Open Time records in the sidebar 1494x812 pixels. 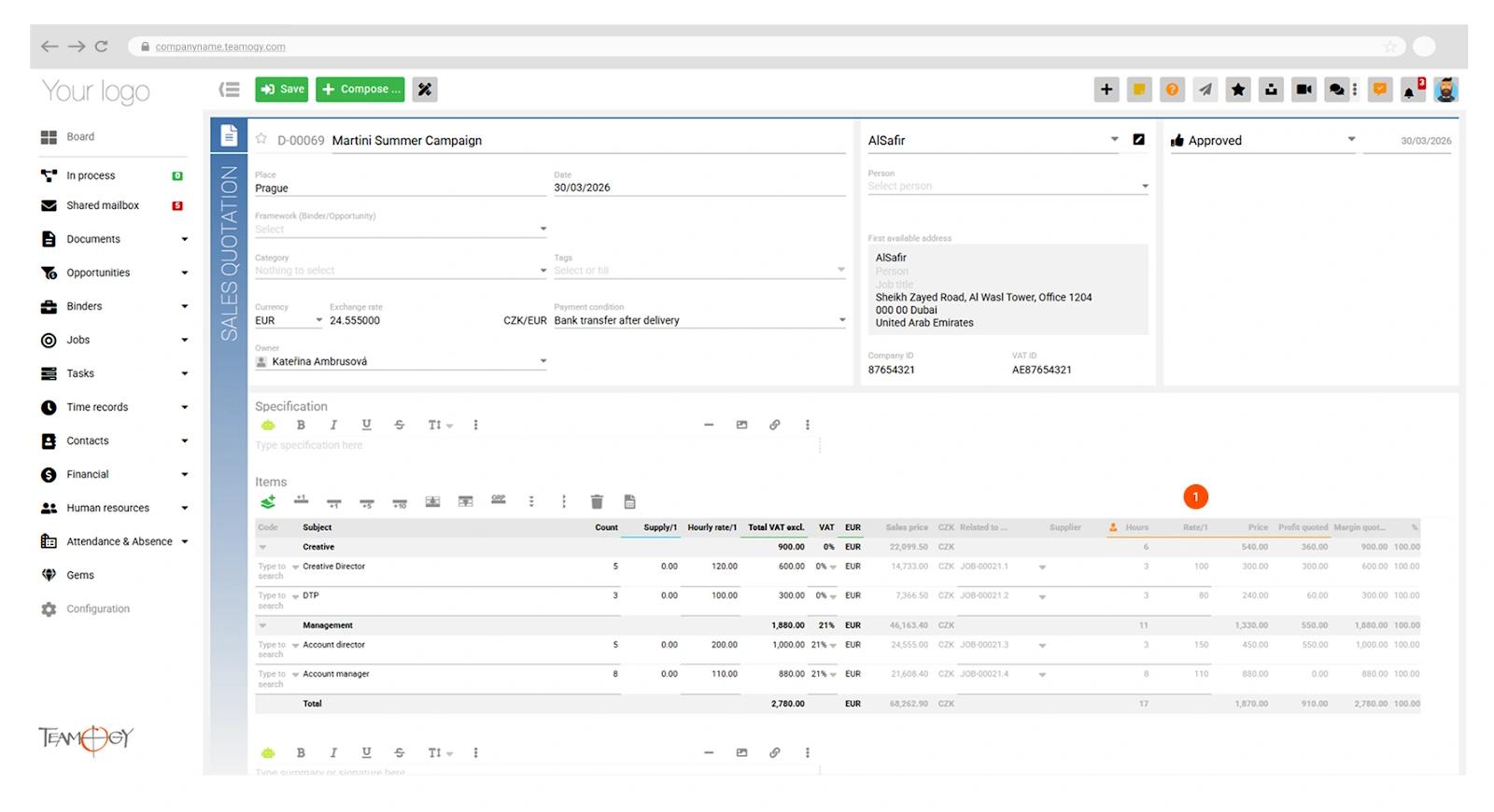[x=97, y=407]
